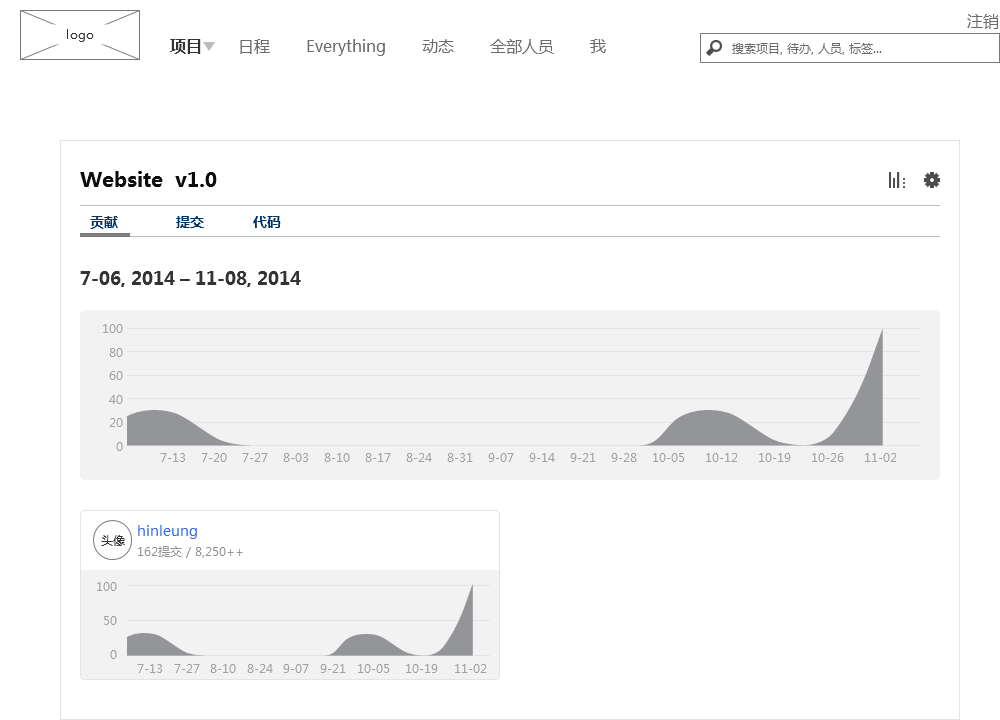The height and width of the screenshot is (720, 1000).
Task: Click the logo placeholder image
Action: pyautogui.click(x=80, y=35)
